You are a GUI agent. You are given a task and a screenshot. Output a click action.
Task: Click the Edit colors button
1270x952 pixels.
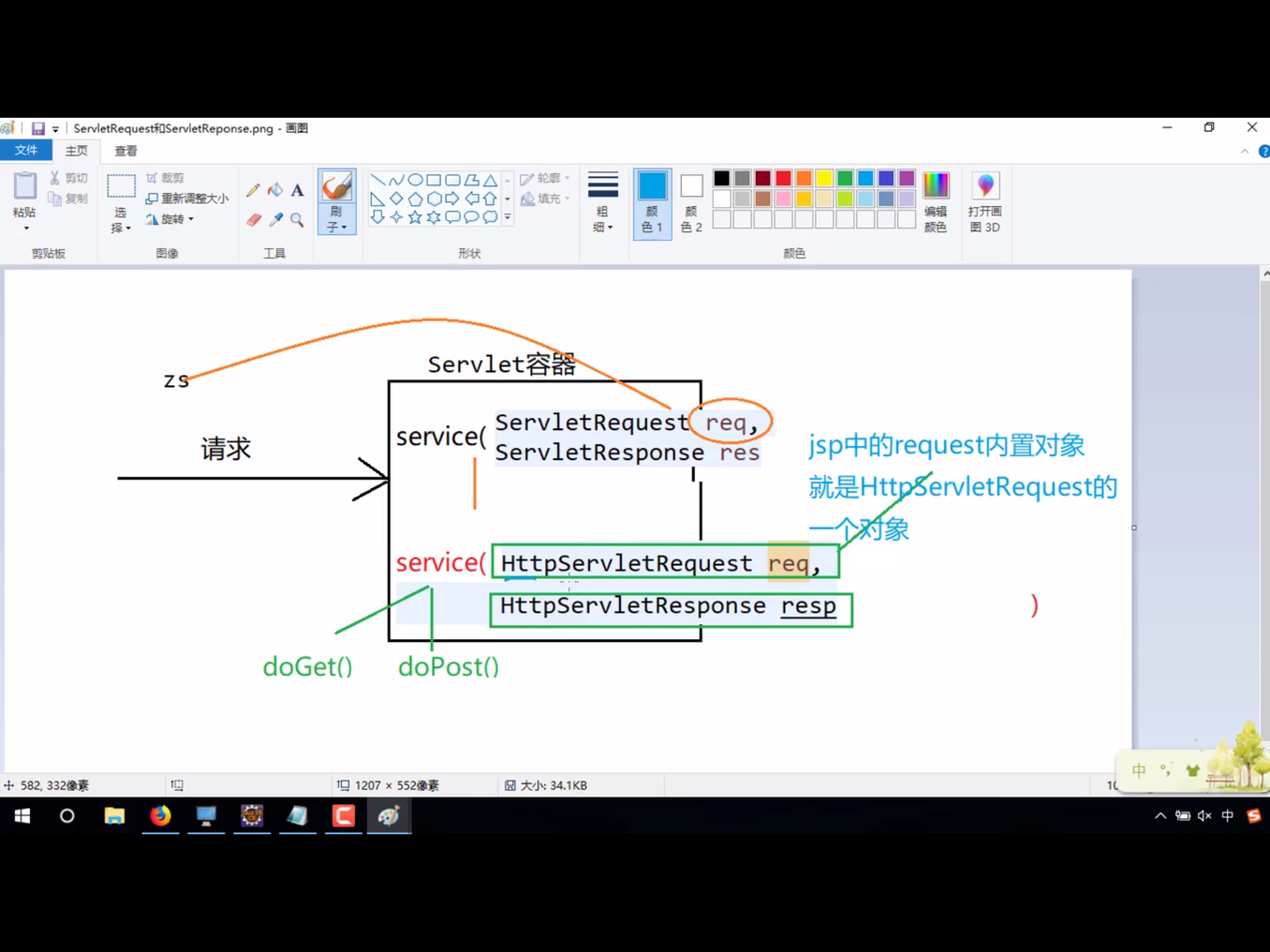tap(936, 203)
